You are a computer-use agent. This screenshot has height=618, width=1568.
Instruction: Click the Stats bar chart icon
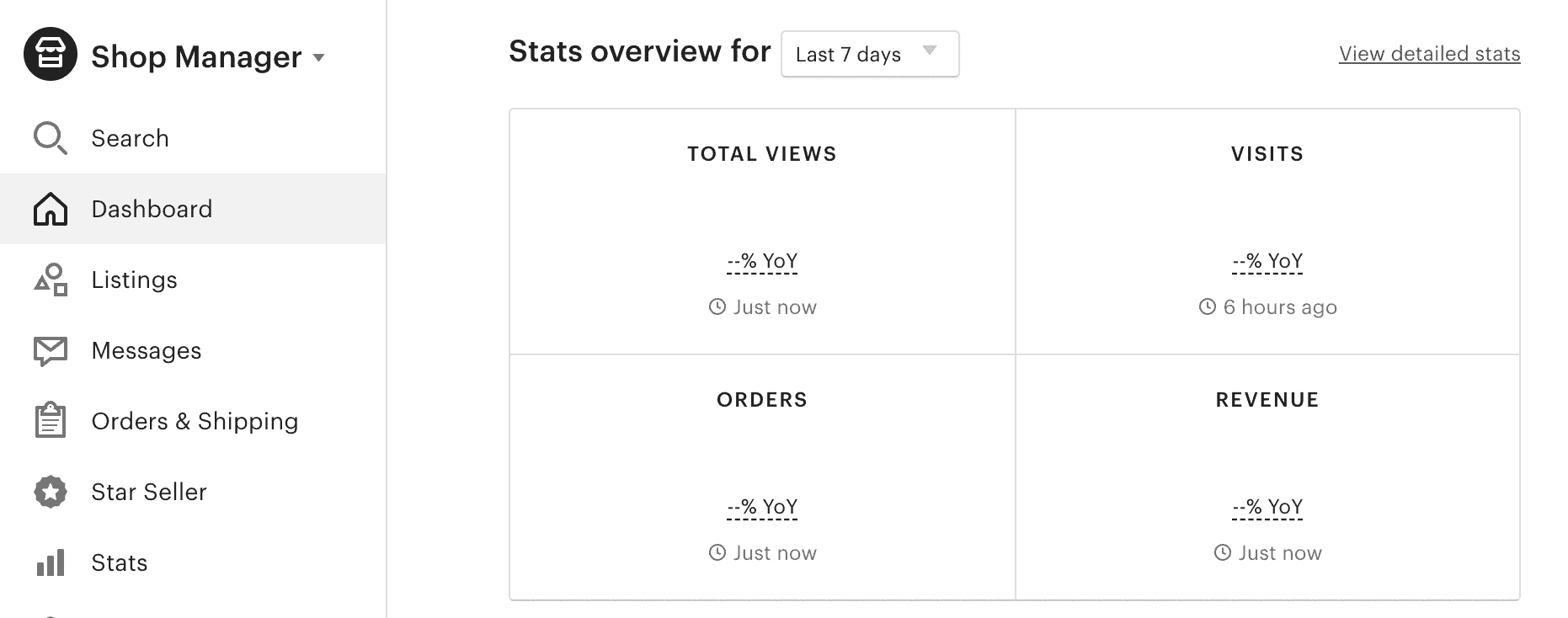click(x=51, y=562)
